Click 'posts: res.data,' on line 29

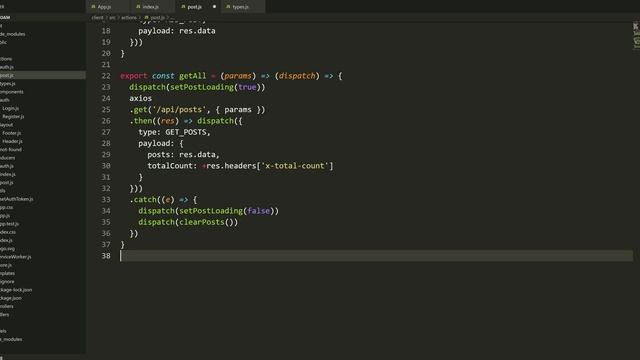click(183, 155)
